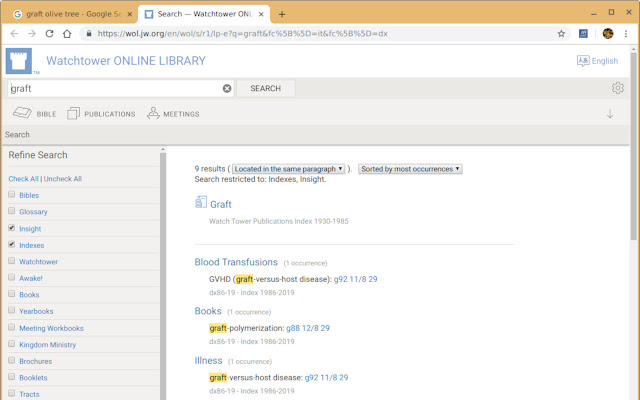Image resolution: width=640 pixels, height=400 pixels.
Task: Uncheck the Indexes checkbox
Action: coord(11,244)
